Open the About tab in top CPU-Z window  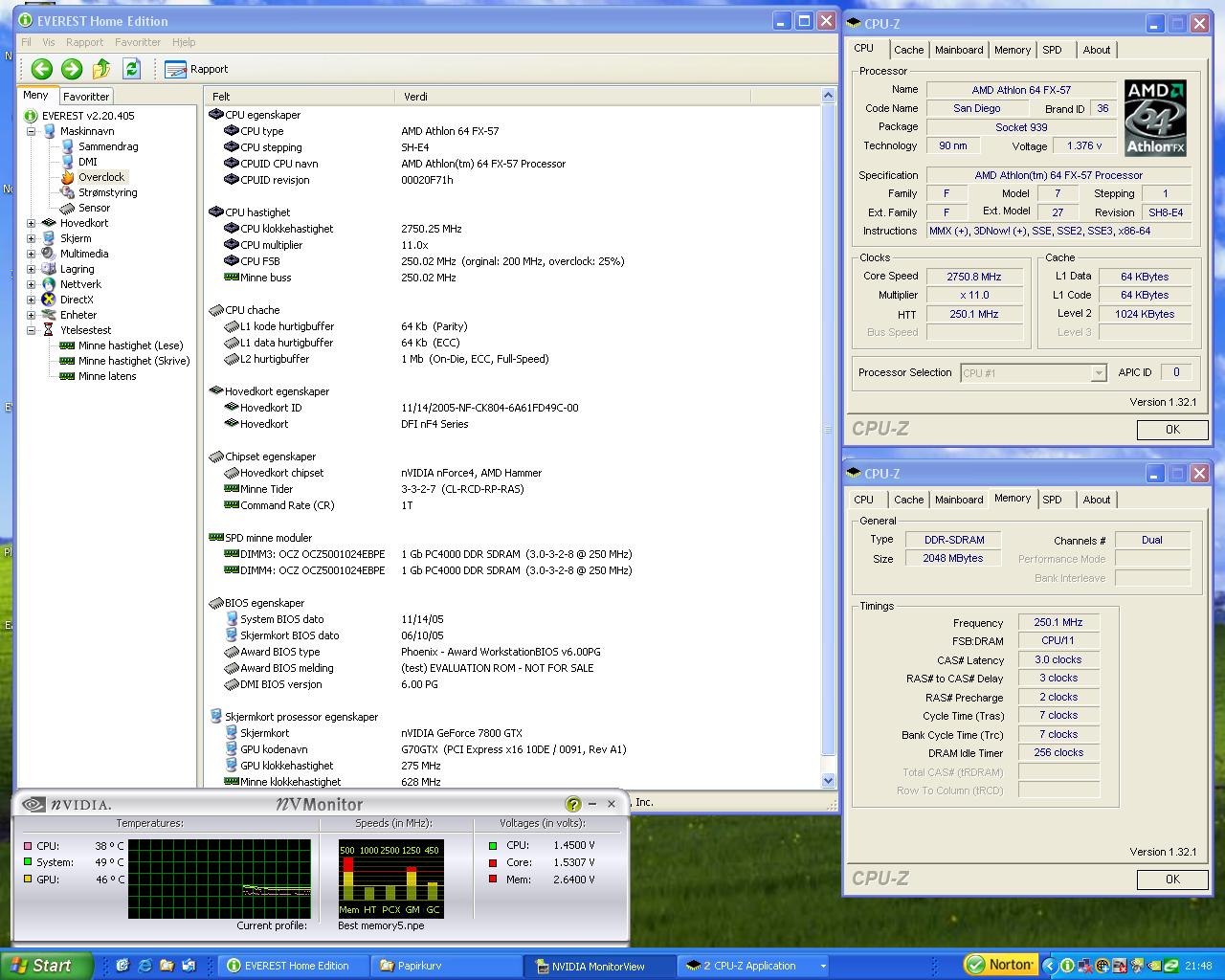click(x=1097, y=50)
